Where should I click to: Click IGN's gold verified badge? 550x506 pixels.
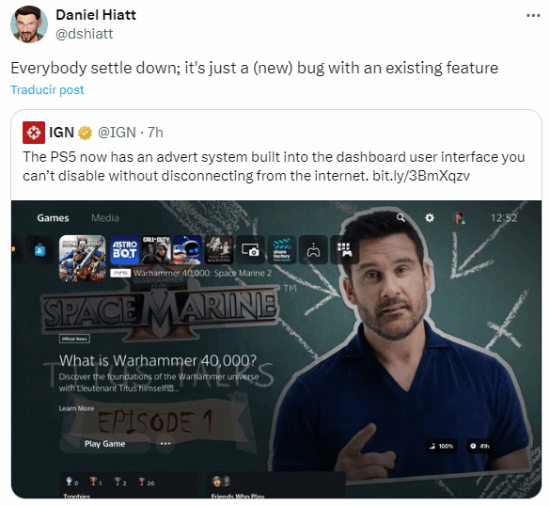tap(85, 133)
